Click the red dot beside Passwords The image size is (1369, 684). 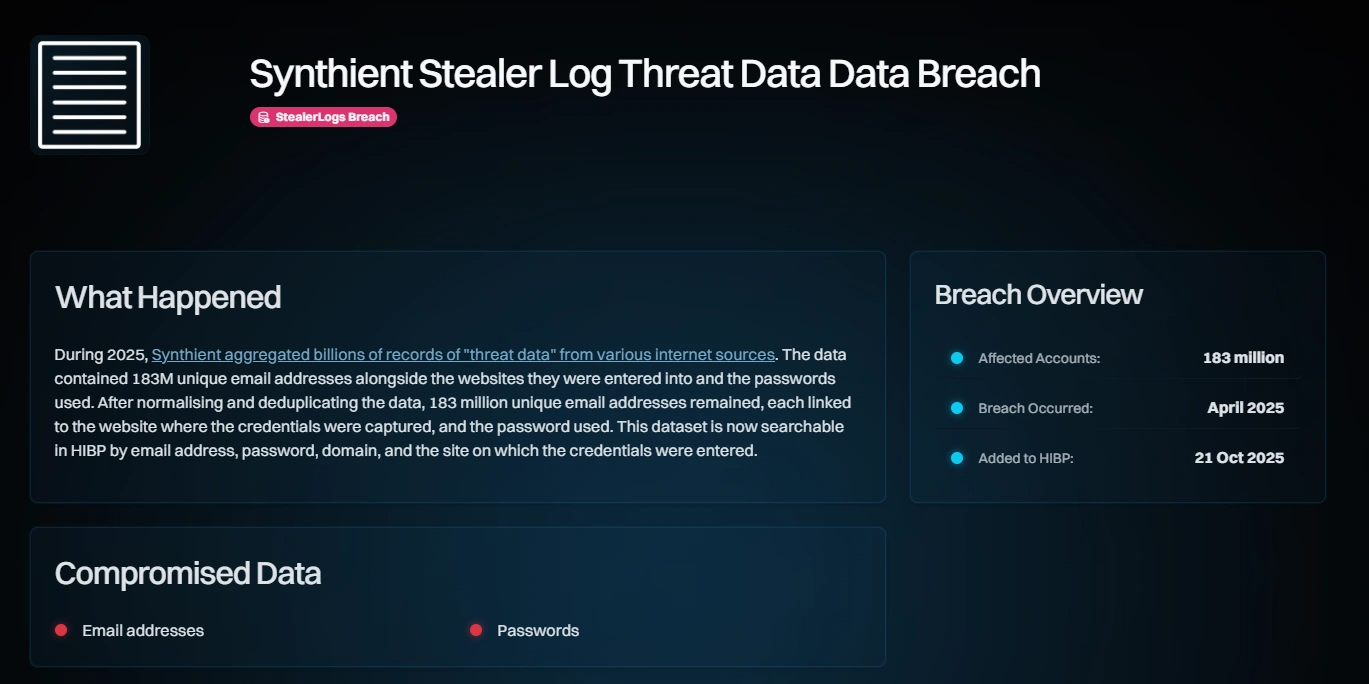[x=476, y=630]
